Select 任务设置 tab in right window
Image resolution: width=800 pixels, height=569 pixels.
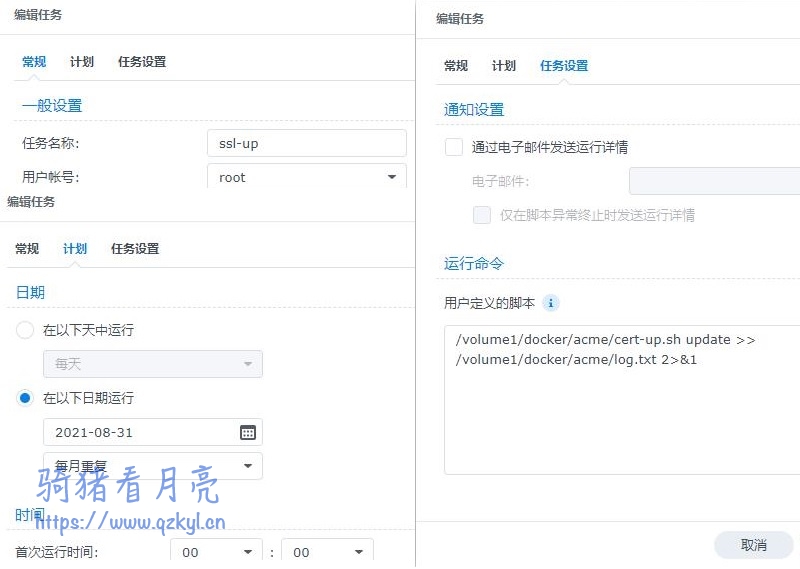pyautogui.click(x=564, y=65)
